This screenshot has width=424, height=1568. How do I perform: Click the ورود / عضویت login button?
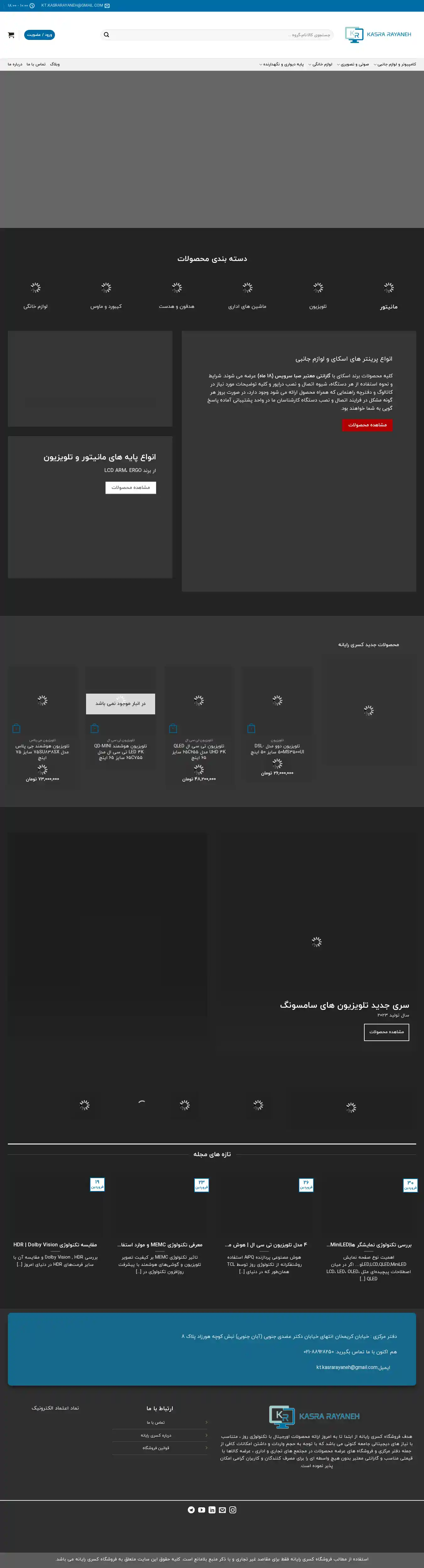[x=40, y=35]
